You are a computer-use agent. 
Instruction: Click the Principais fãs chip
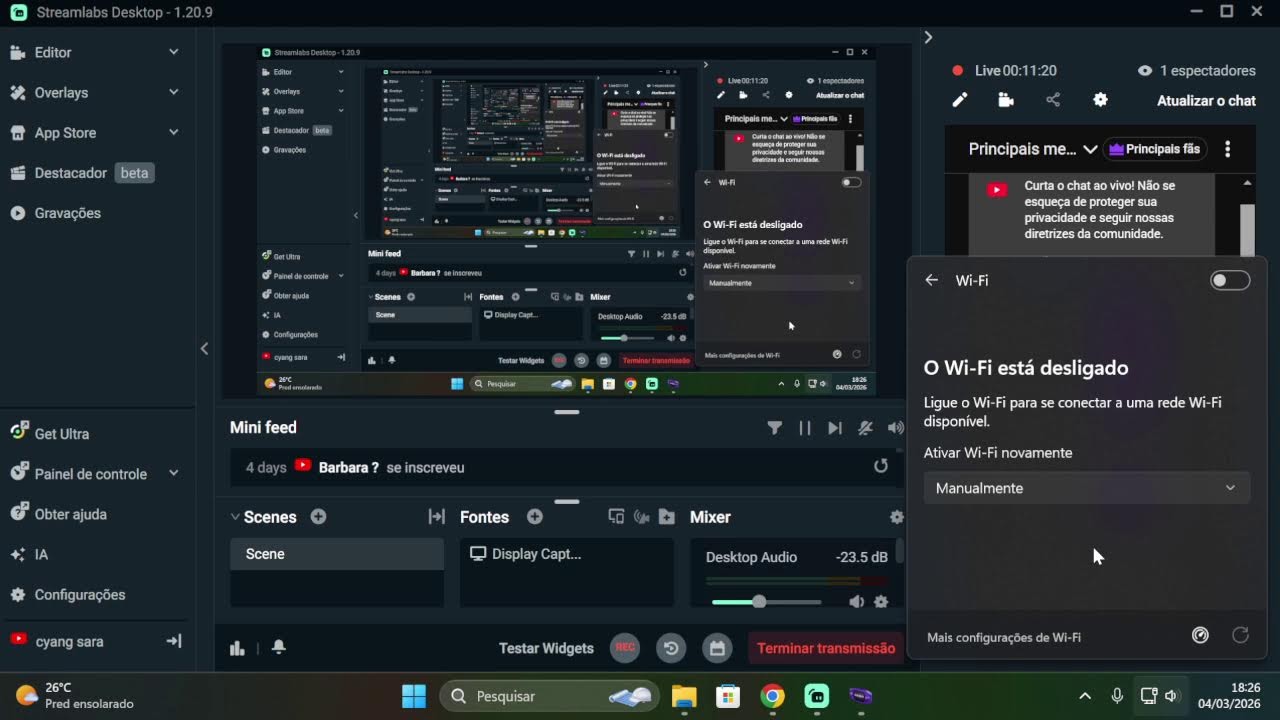click(x=1156, y=149)
